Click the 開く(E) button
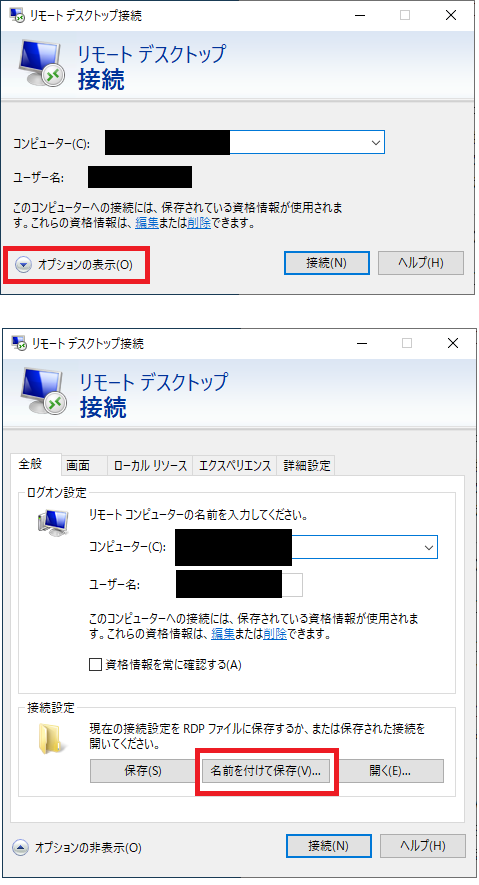Screen dimensions: 479x885 [x=390, y=771]
